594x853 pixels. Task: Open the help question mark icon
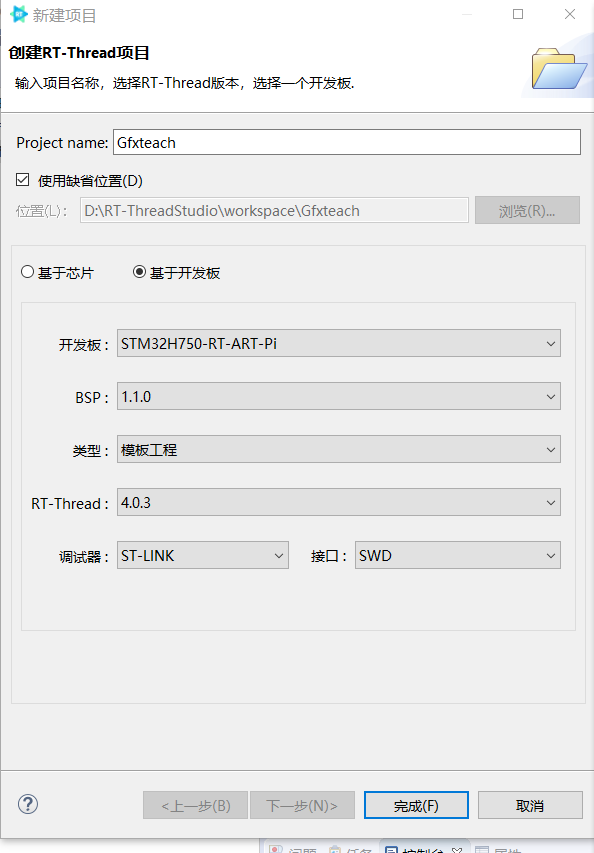[27, 805]
